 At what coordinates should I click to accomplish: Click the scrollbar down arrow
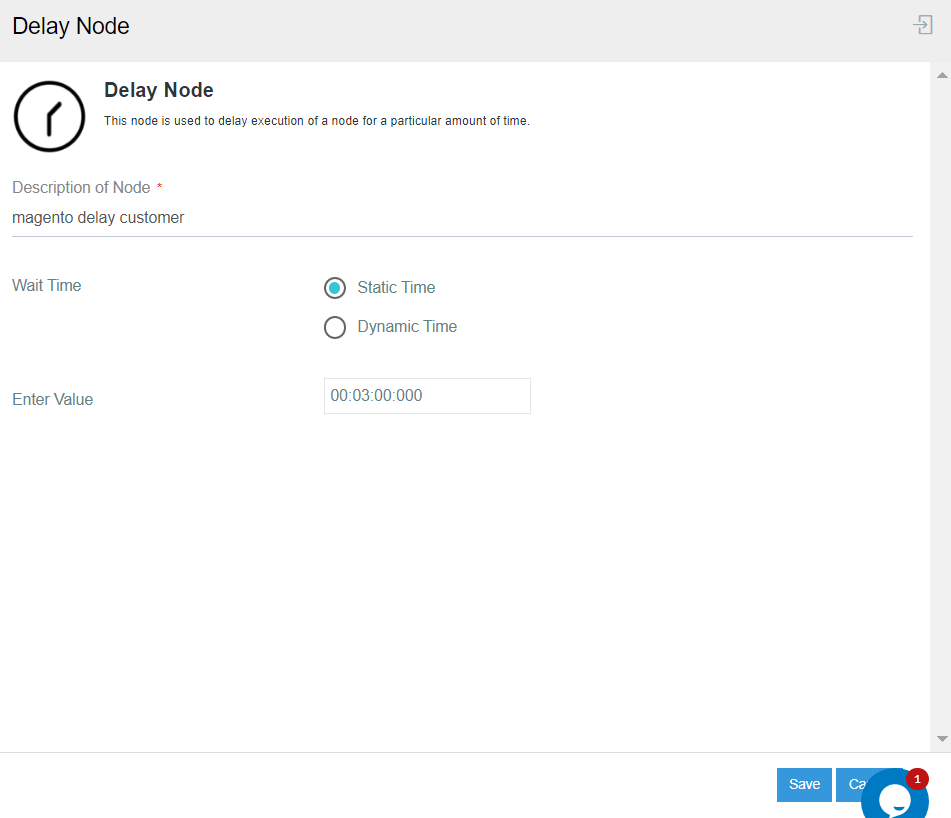[x=941, y=739]
